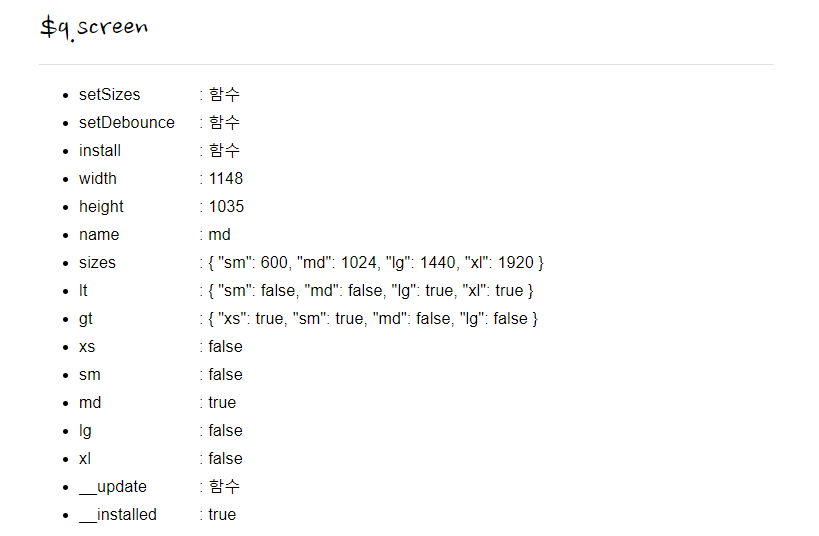Click the horizontal divider under heading

[x=406, y=65]
